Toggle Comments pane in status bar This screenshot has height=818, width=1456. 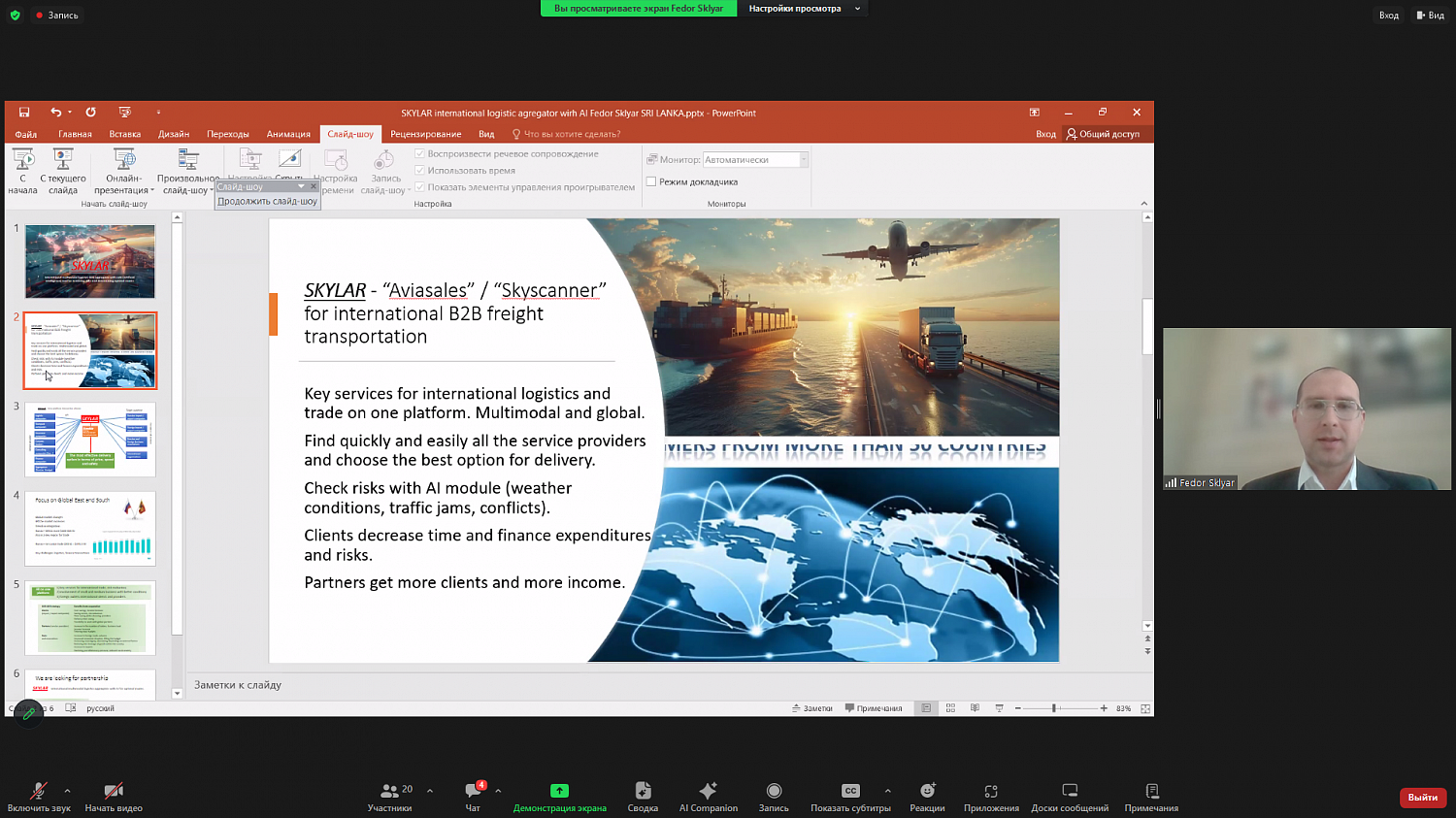tap(874, 708)
